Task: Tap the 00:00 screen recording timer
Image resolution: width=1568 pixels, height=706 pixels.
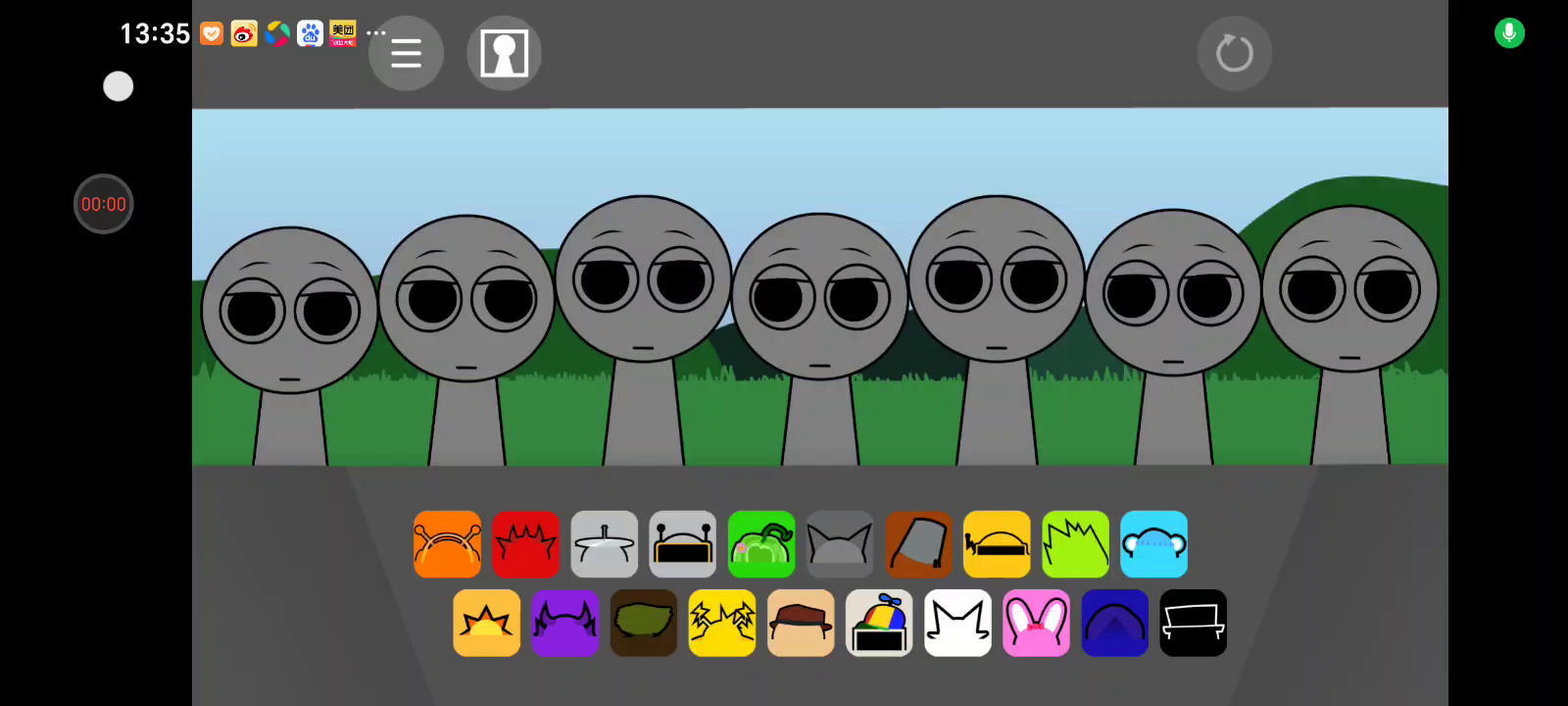Action: (104, 204)
